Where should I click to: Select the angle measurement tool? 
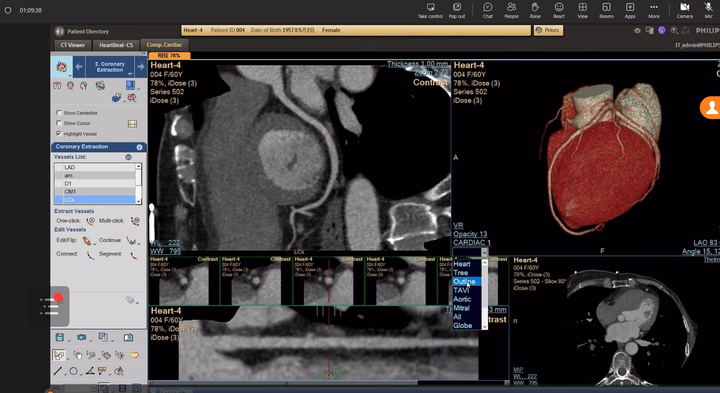[90, 371]
